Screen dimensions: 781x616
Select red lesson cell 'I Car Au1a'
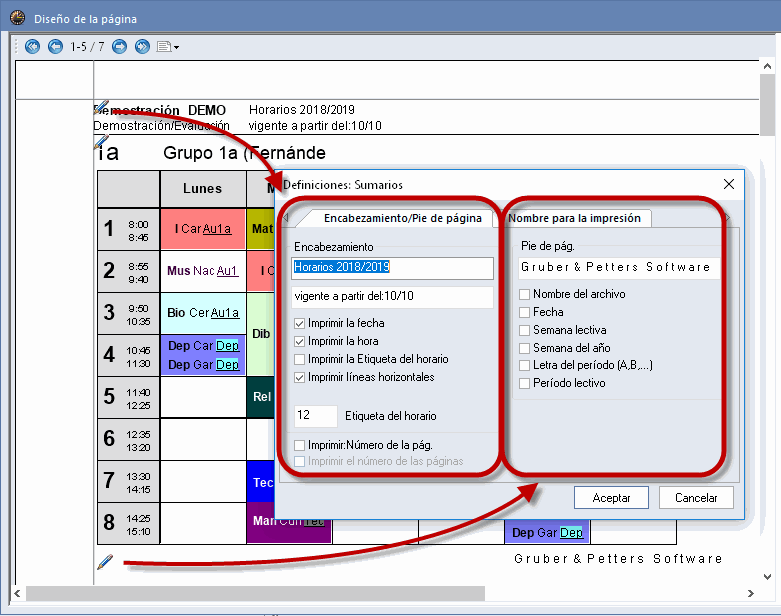point(203,229)
